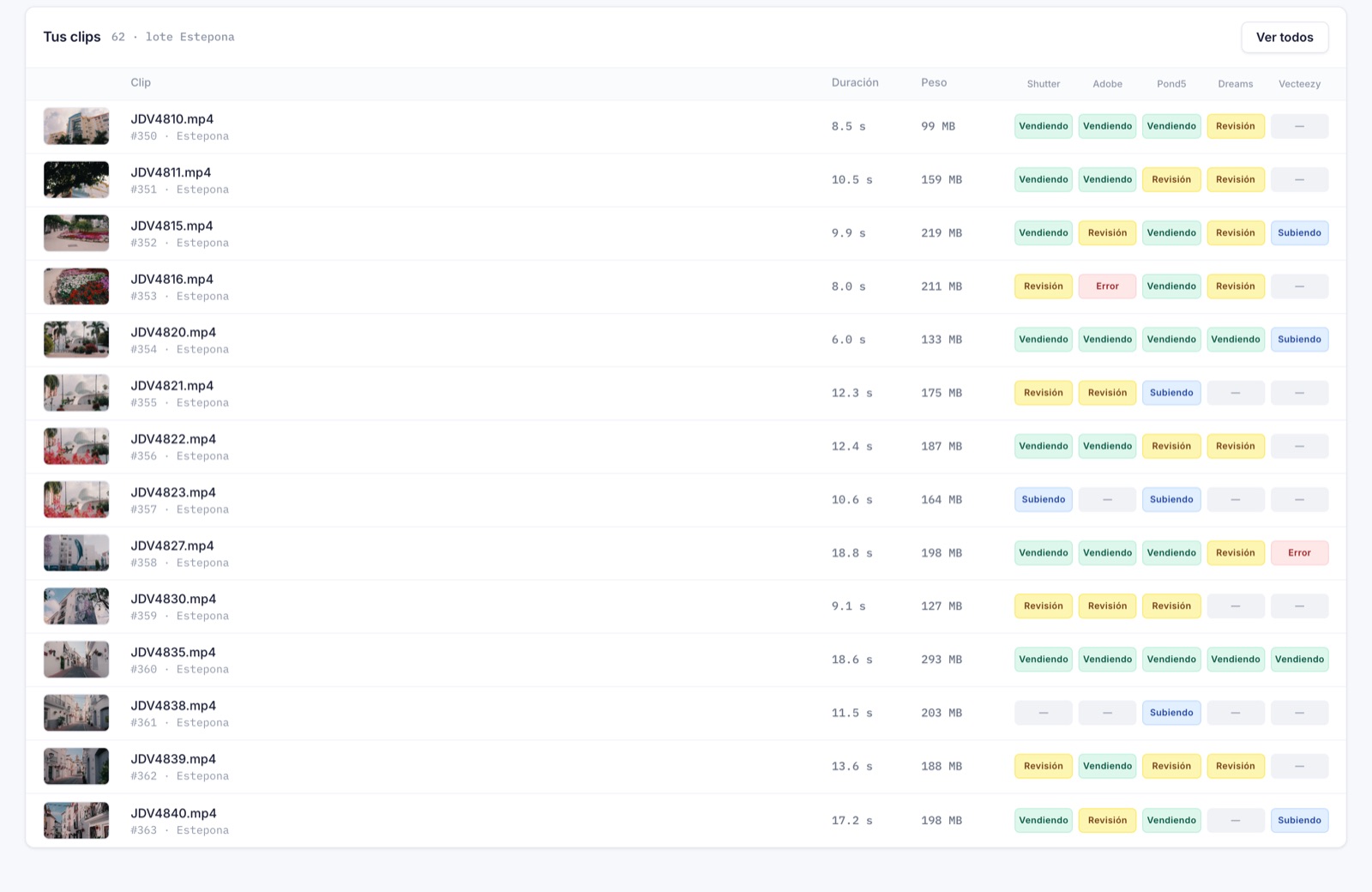1372x892 pixels.
Task: Click Shutter Subiendo badge for JDV4823.mp4
Action: click(1044, 500)
